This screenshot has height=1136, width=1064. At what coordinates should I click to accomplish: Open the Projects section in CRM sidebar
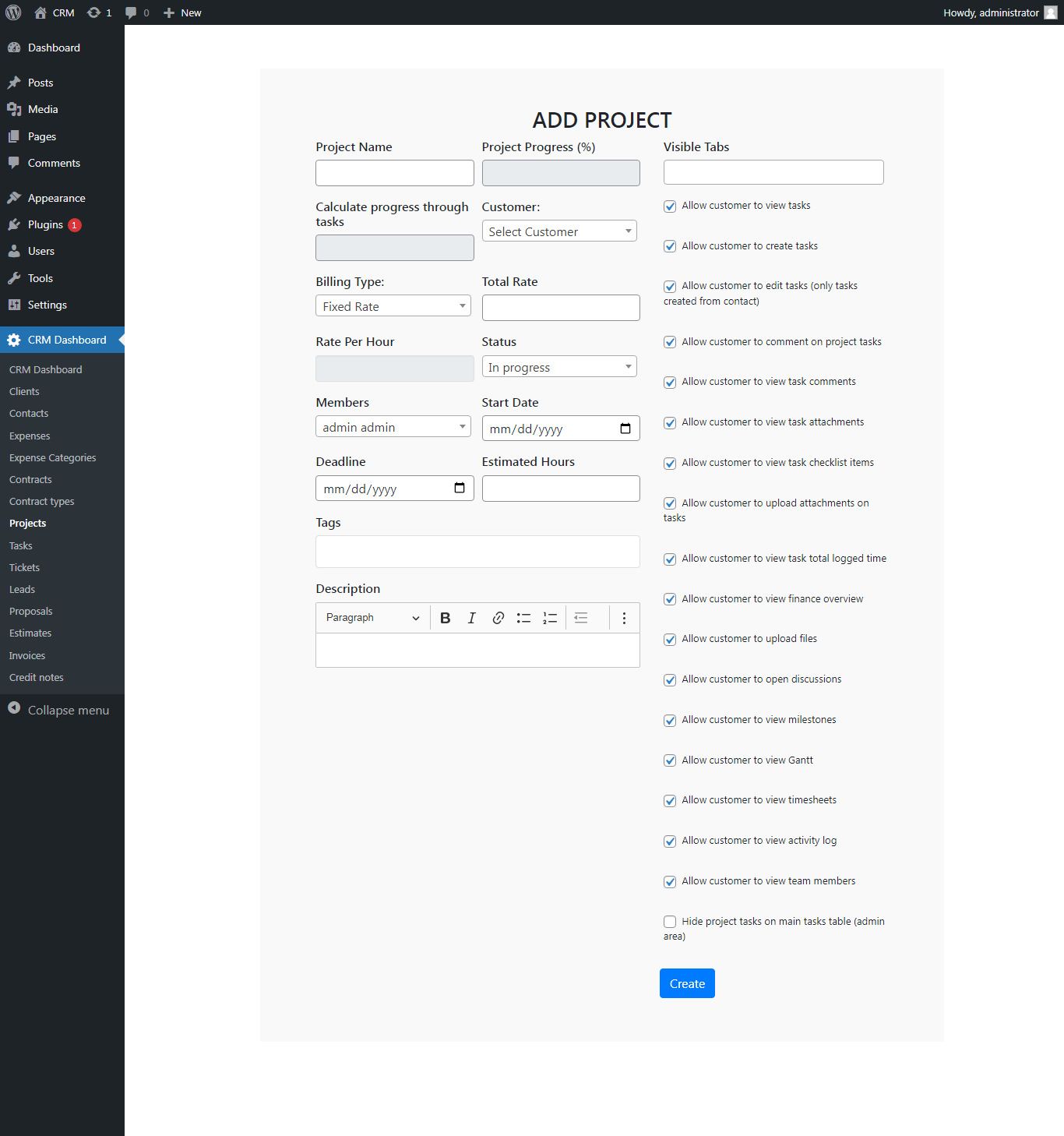(28, 523)
